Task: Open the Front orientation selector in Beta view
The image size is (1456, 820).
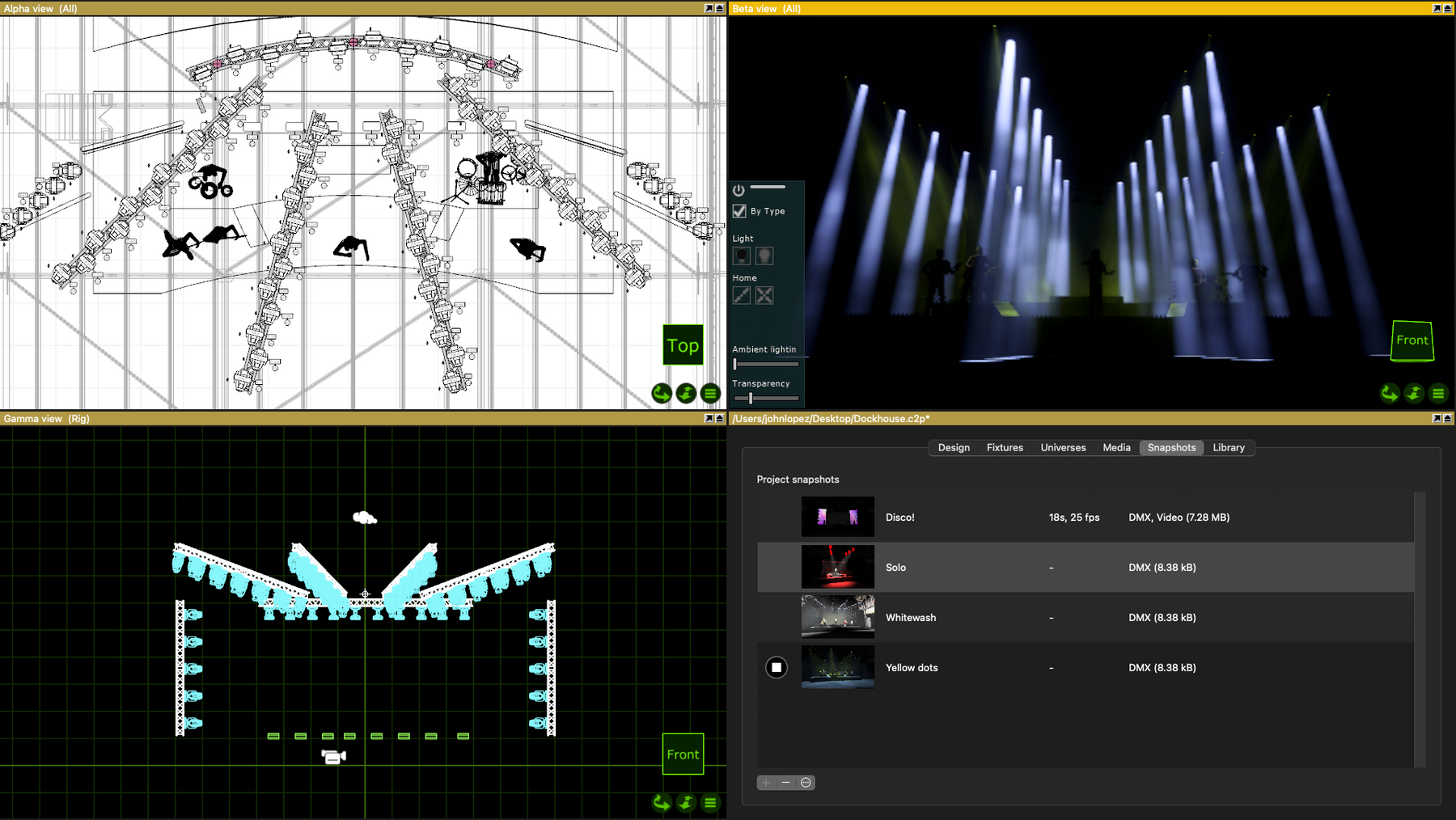Action: 1412,340
